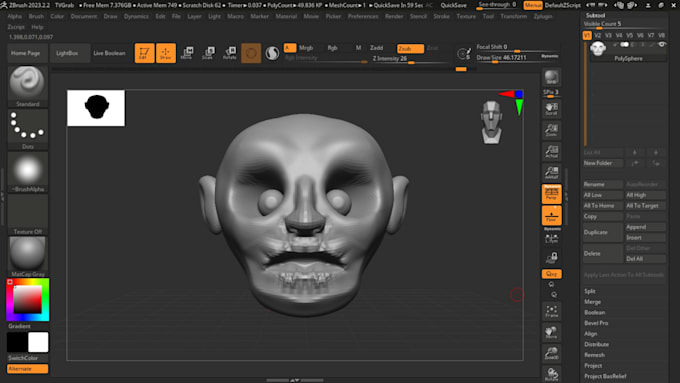Screen dimensions: 680x383
Task: Open the Alpha menu
Action: (x=15, y=16)
